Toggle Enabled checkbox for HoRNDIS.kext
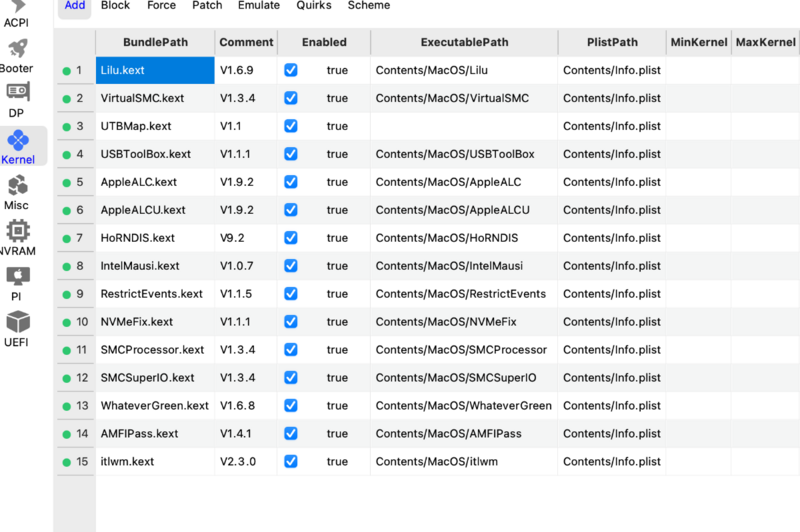This screenshot has height=532, width=800. 291,238
